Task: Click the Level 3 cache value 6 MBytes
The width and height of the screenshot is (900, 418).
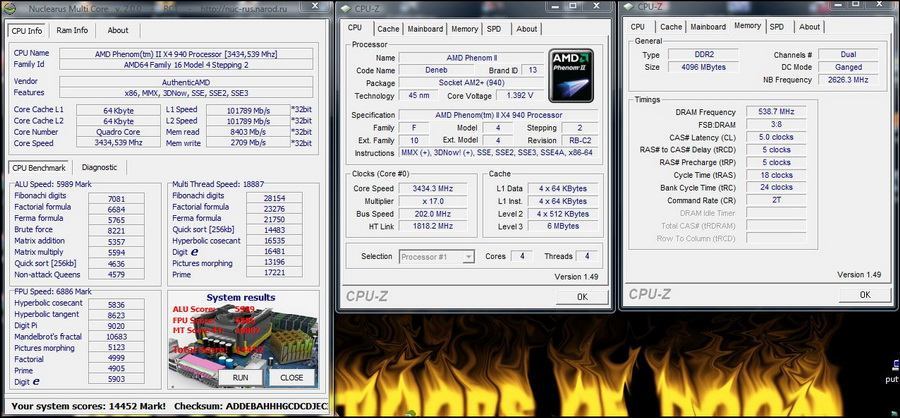Action: (562, 227)
